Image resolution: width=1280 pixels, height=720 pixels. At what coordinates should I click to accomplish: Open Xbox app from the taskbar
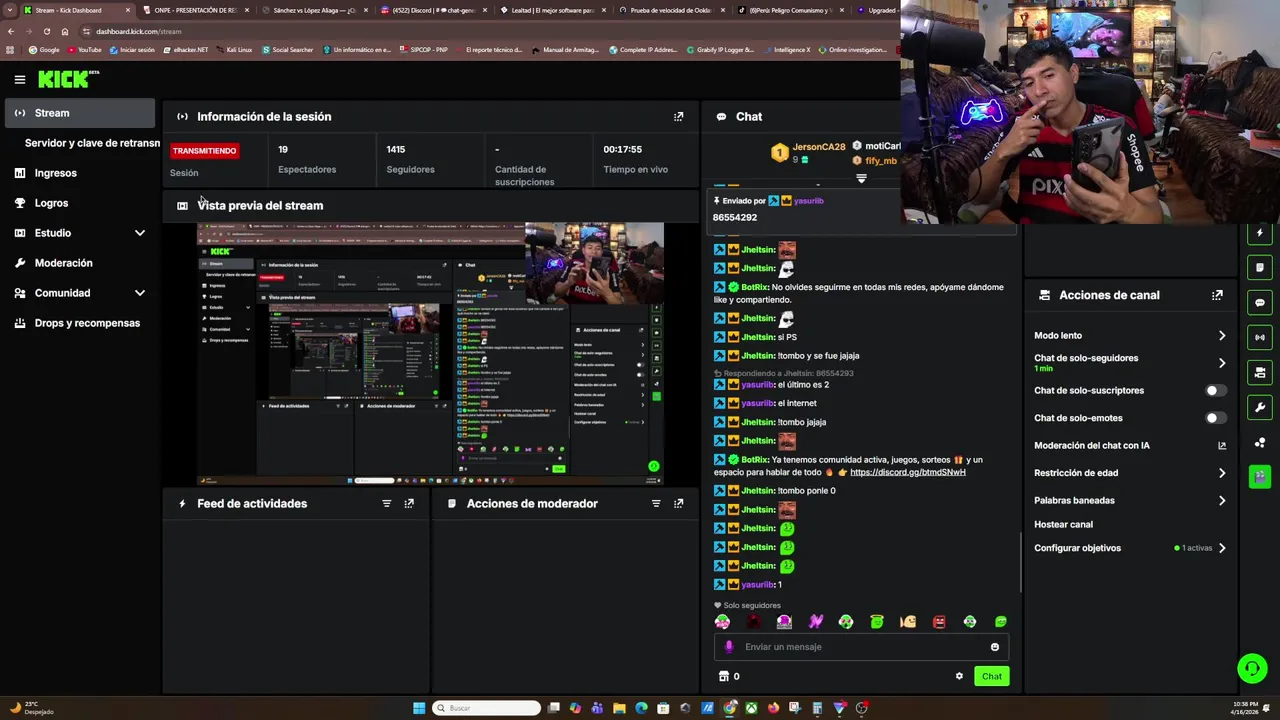click(751, 708)
